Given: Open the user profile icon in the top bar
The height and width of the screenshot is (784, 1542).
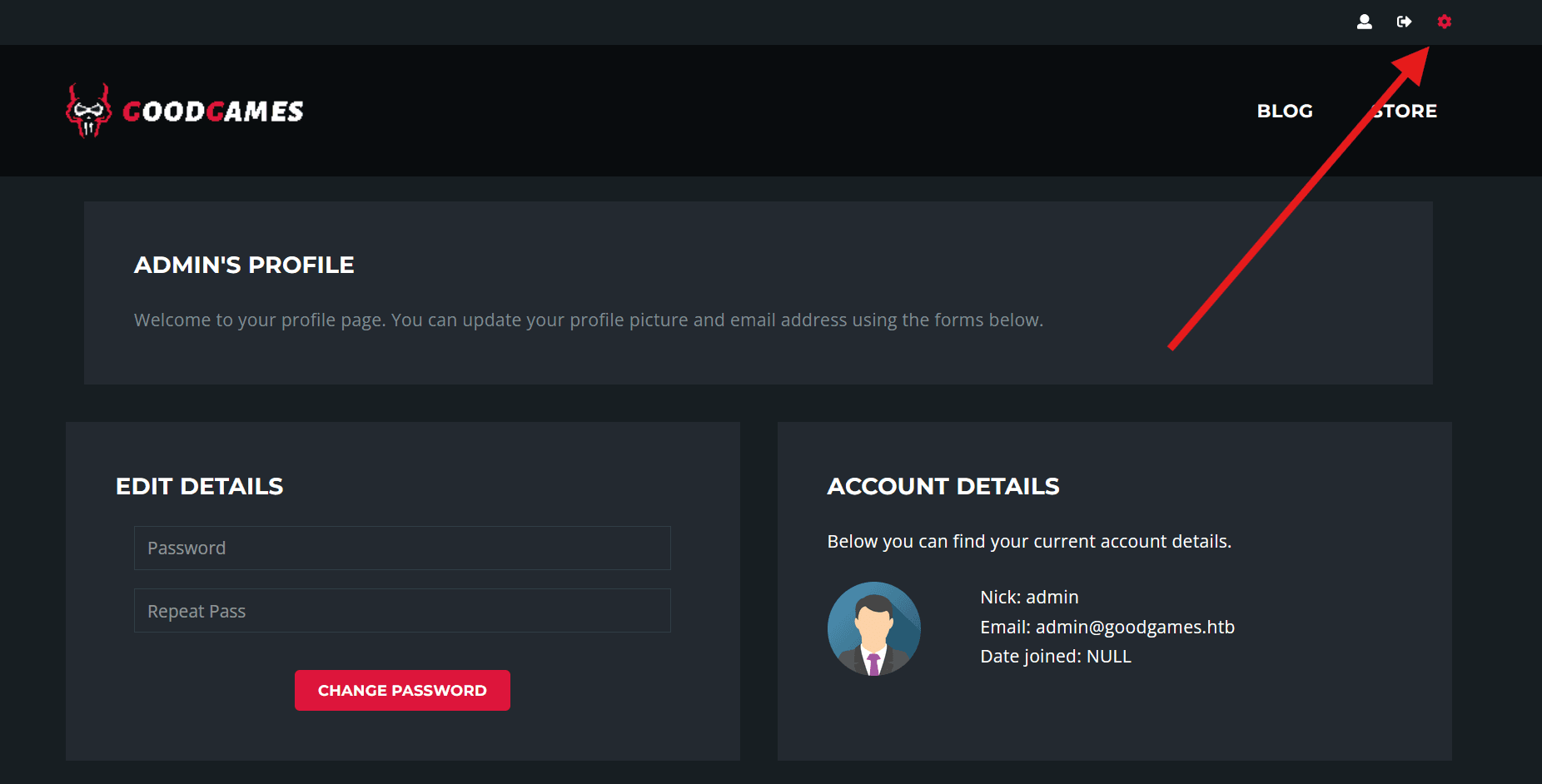Looking at the screenshot, I should [x=1365, y=22].
